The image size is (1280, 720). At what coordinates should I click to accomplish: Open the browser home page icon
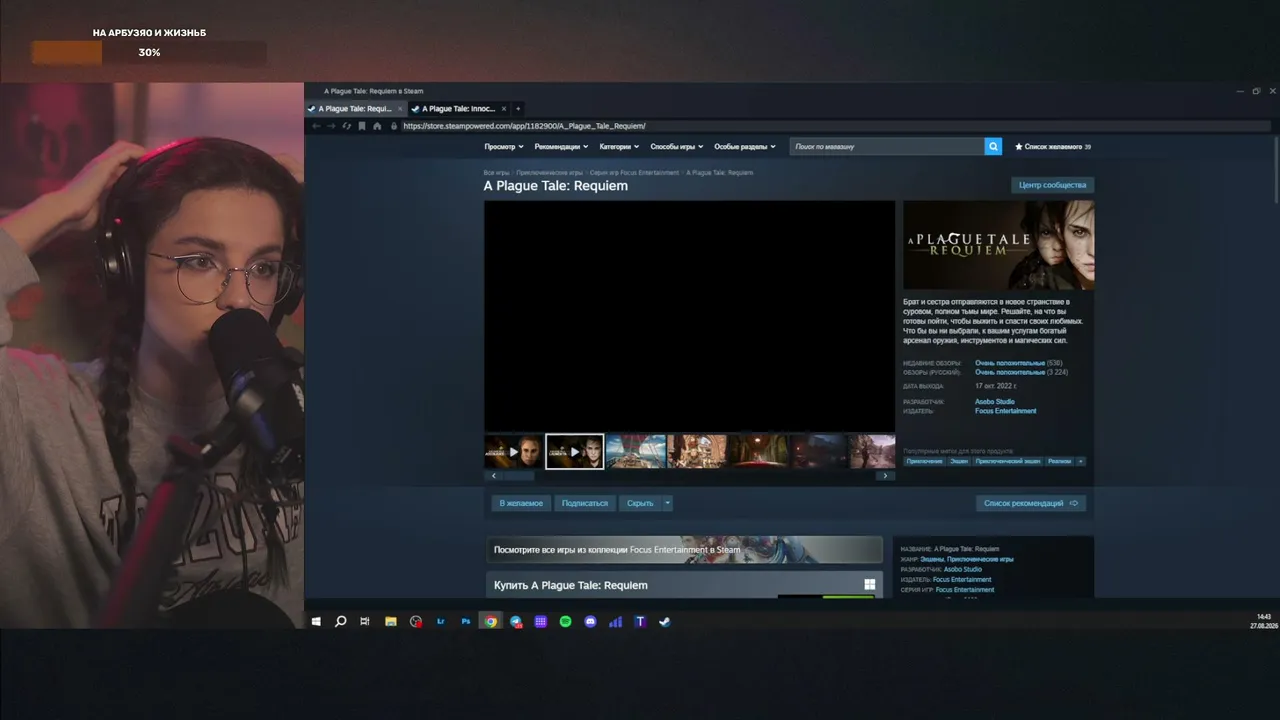coord(377,126)
